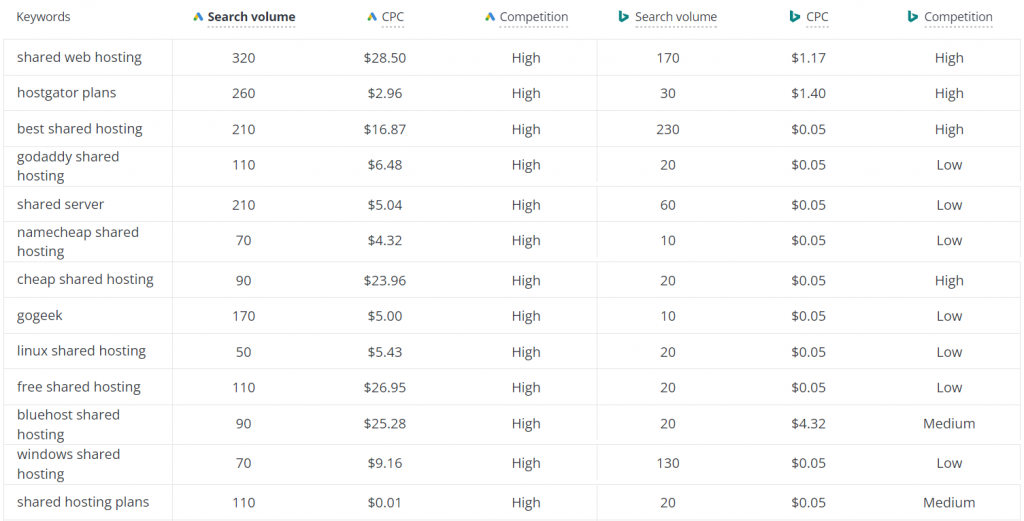Select the 'shared hosting plans' keyword
1024x521 pixels.
(x=83, y=502)
